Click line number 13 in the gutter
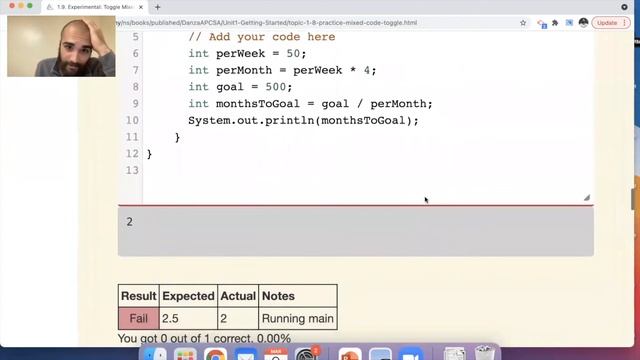The width and height of the screenshot is (640, 360). coord(132,170)
